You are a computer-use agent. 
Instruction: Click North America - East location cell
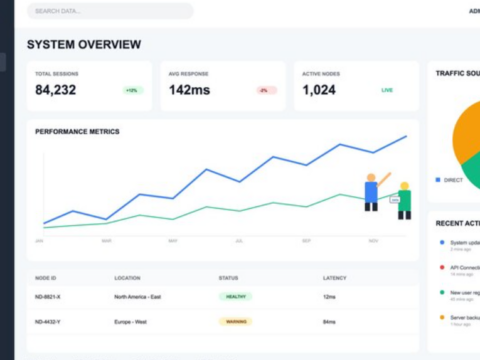click(x=138, y=297)
